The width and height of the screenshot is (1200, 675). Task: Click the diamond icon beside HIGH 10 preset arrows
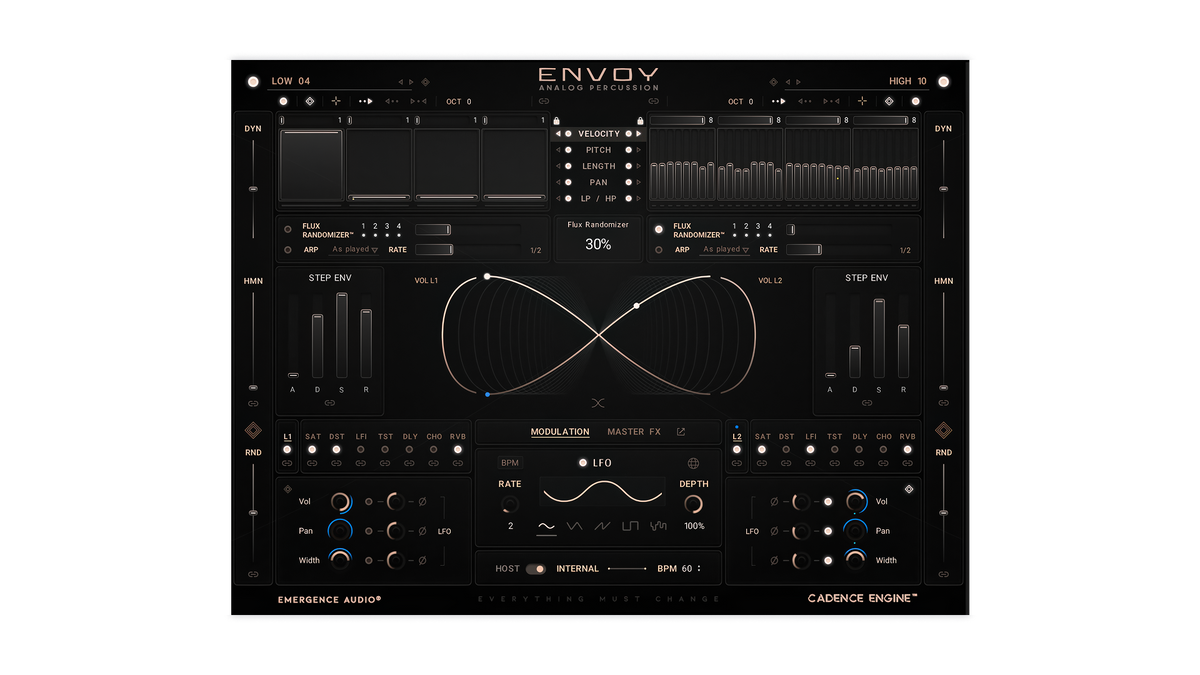(x=774, y=82)
